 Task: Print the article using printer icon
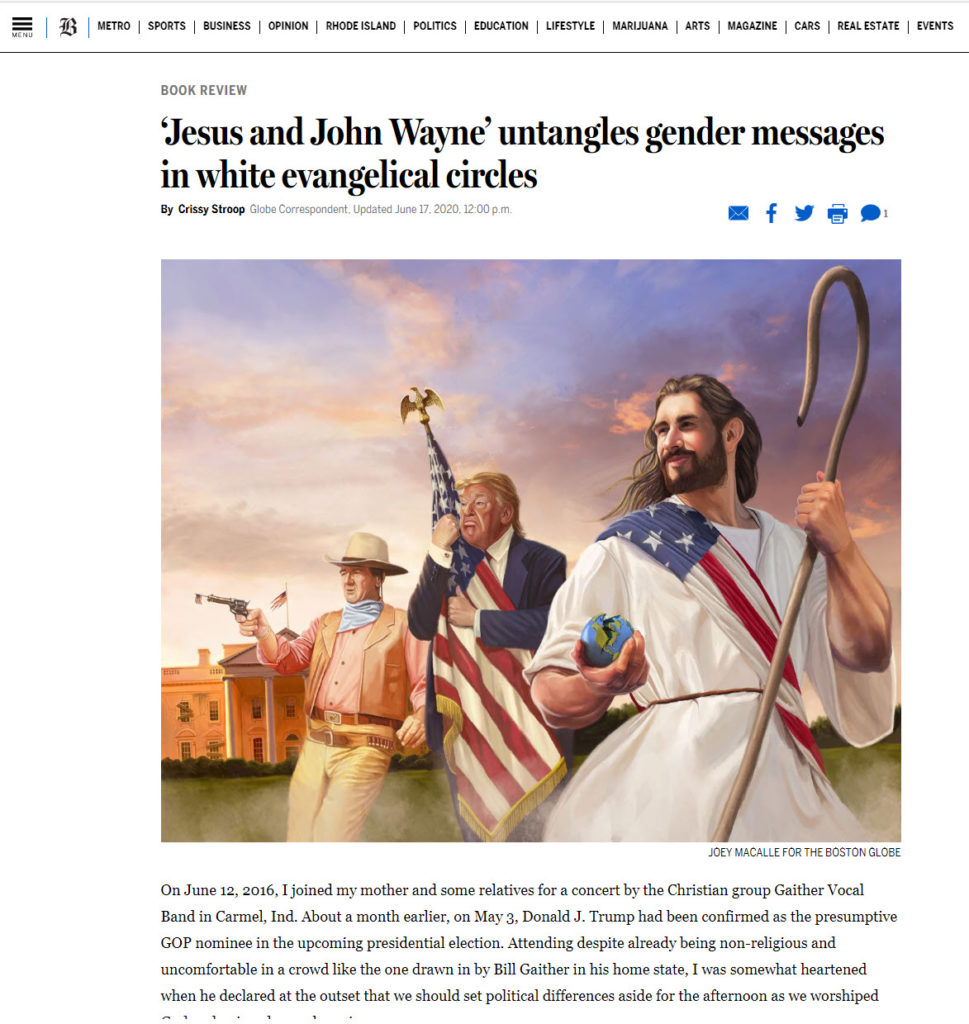click(x=837, y=214)
